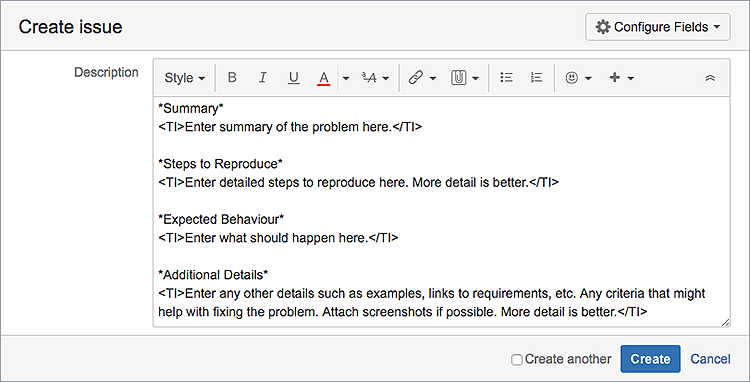The height and width of the screenshot is (382, 750).
Task: Click the Cancel link
Action: pyautogui.click(x=710, y=359)
